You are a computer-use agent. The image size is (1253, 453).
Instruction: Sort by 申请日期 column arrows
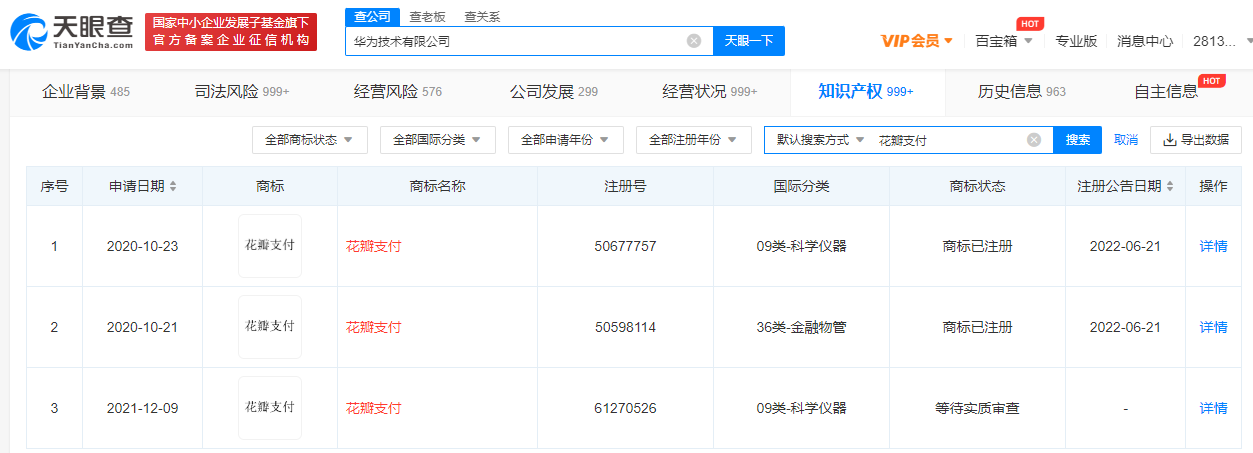click(173, 187)
